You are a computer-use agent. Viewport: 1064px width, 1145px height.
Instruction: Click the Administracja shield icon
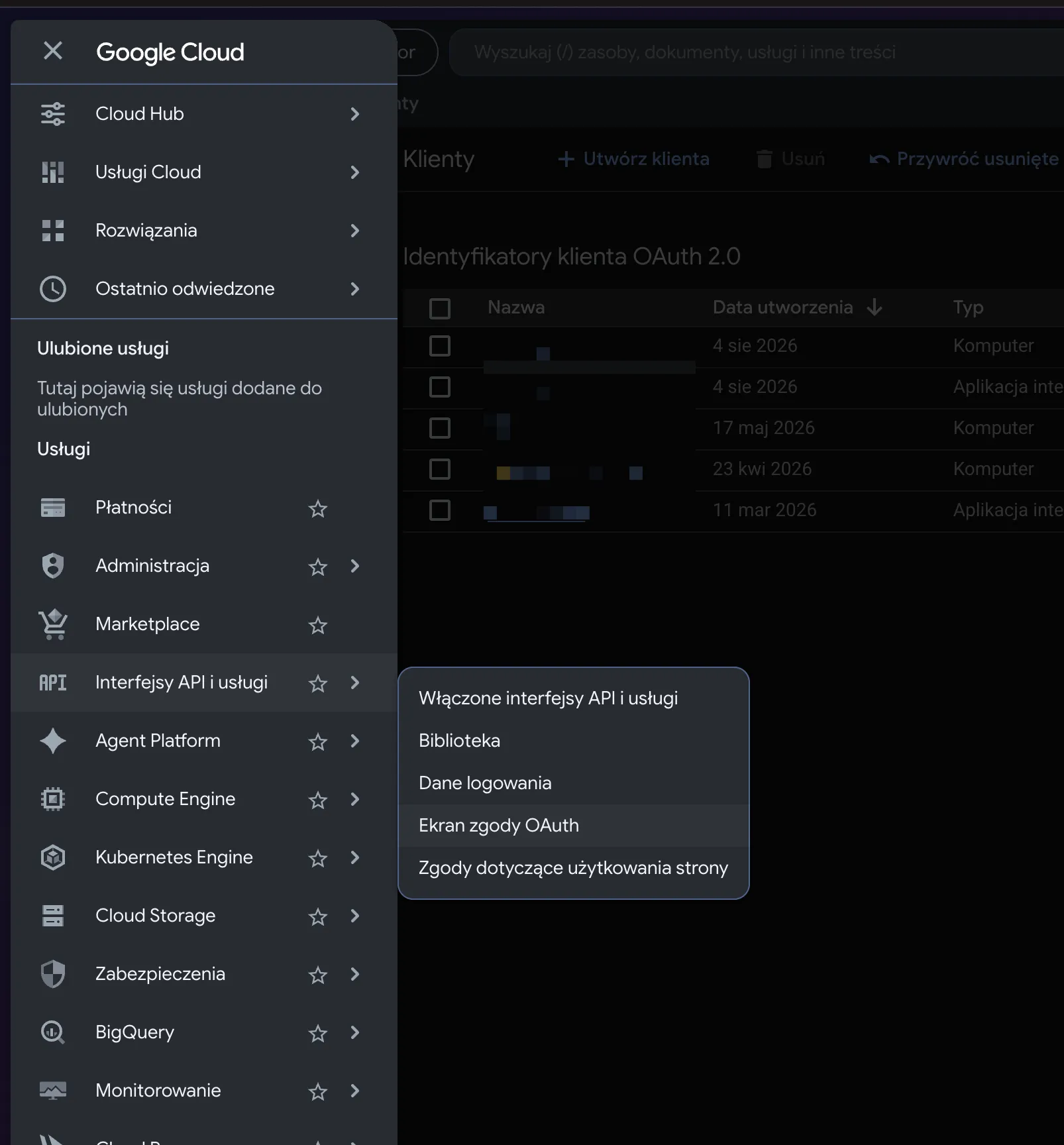tap(53, 566)
